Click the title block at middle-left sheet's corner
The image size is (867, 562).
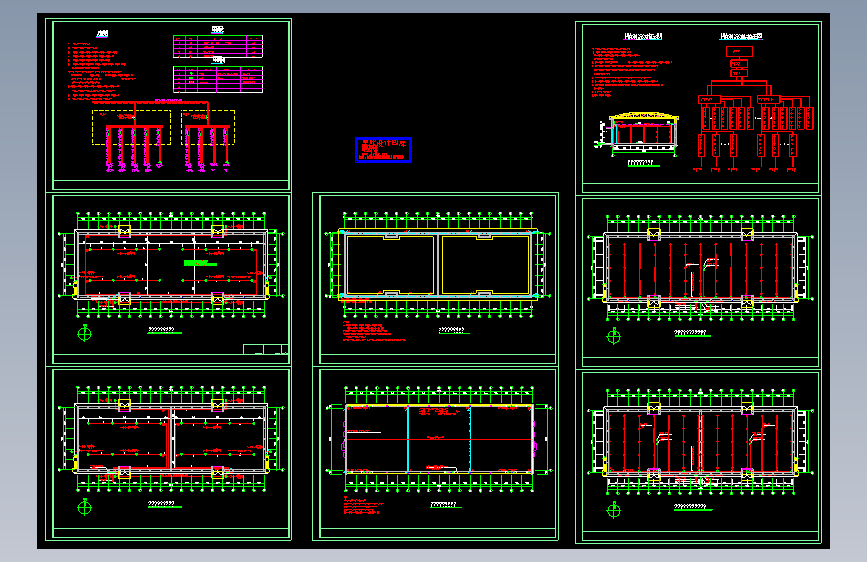pos(265,349)
